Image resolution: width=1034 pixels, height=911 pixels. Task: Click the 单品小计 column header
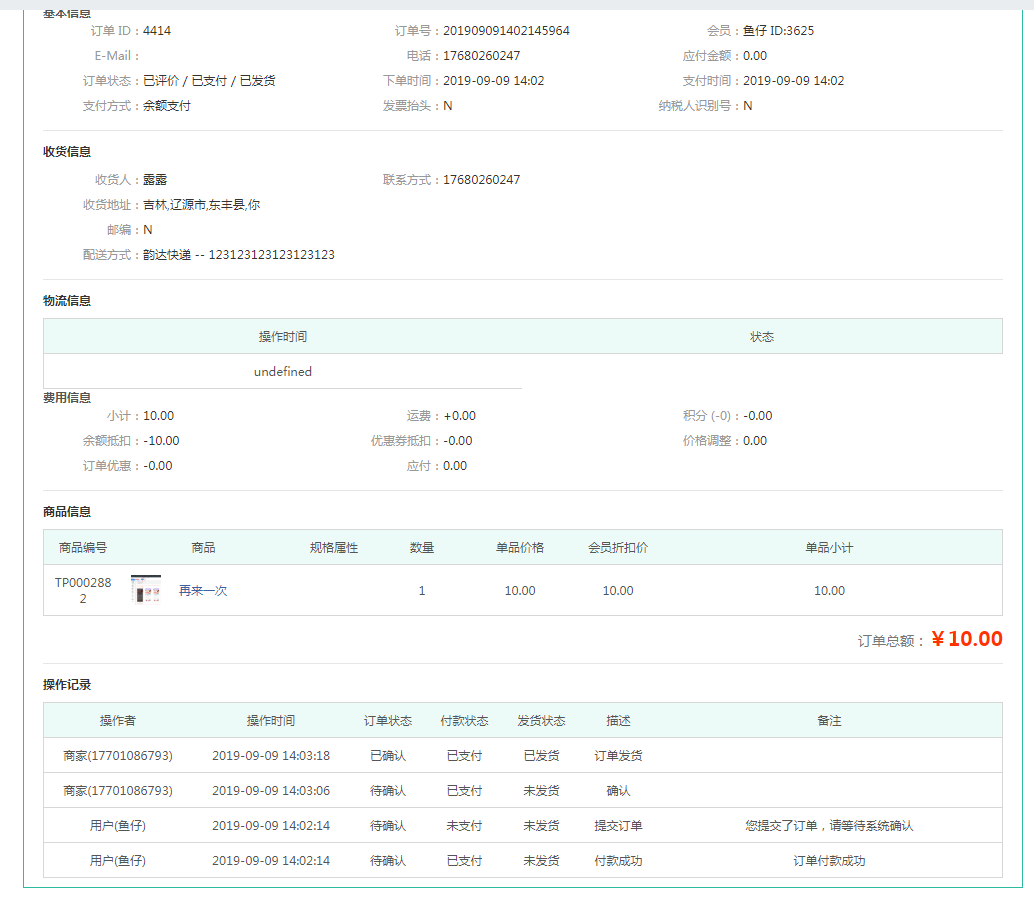coord(829,548)
